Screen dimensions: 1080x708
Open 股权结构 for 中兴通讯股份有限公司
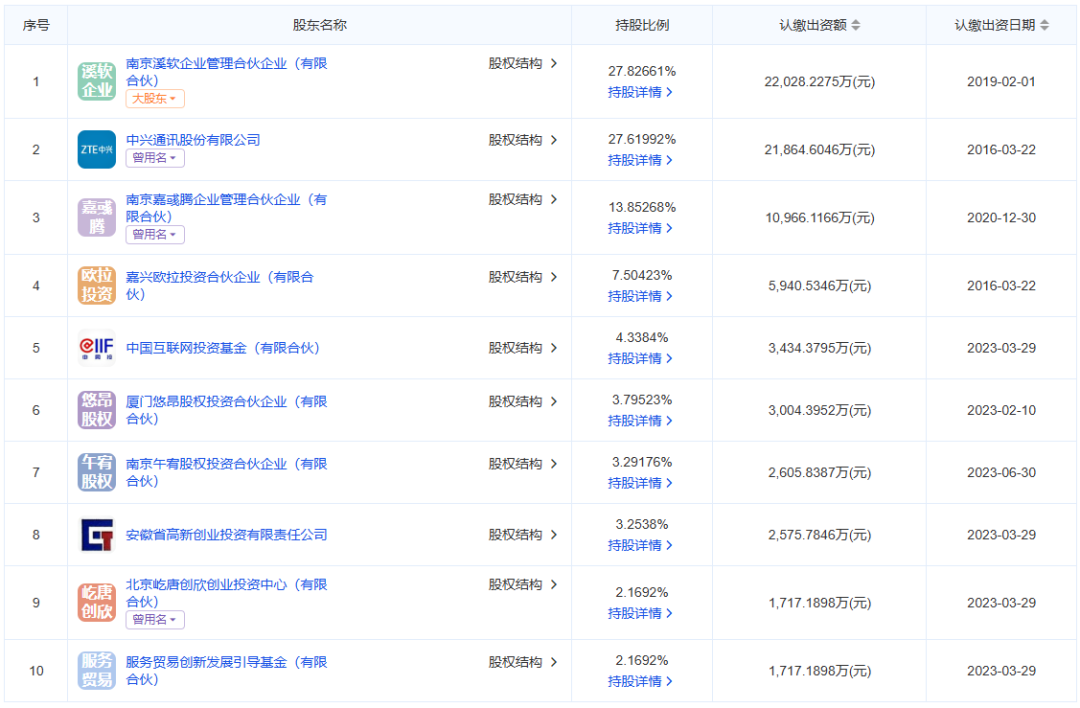pos(523,140)
